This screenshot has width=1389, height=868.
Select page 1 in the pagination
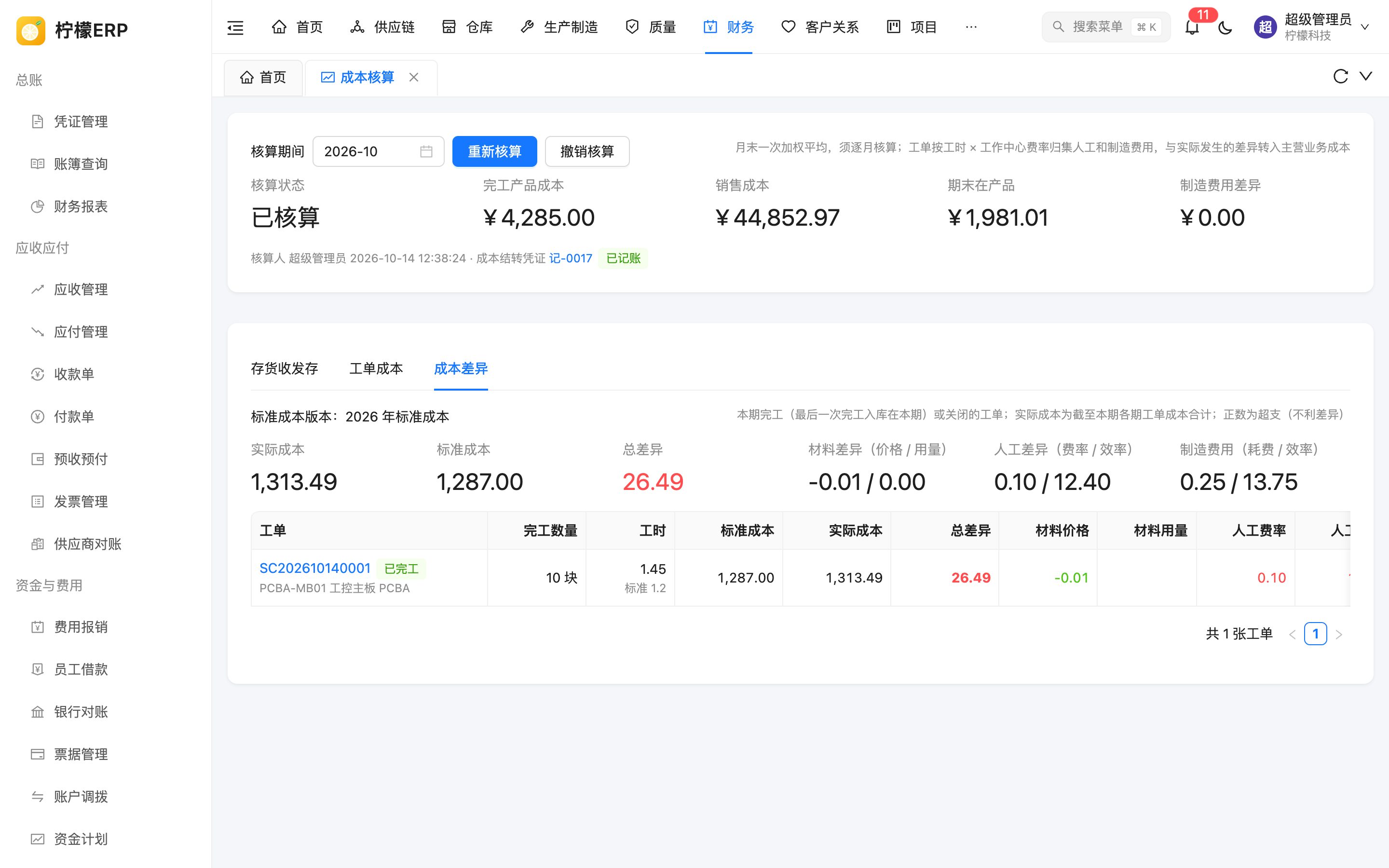coord(1316,634)
